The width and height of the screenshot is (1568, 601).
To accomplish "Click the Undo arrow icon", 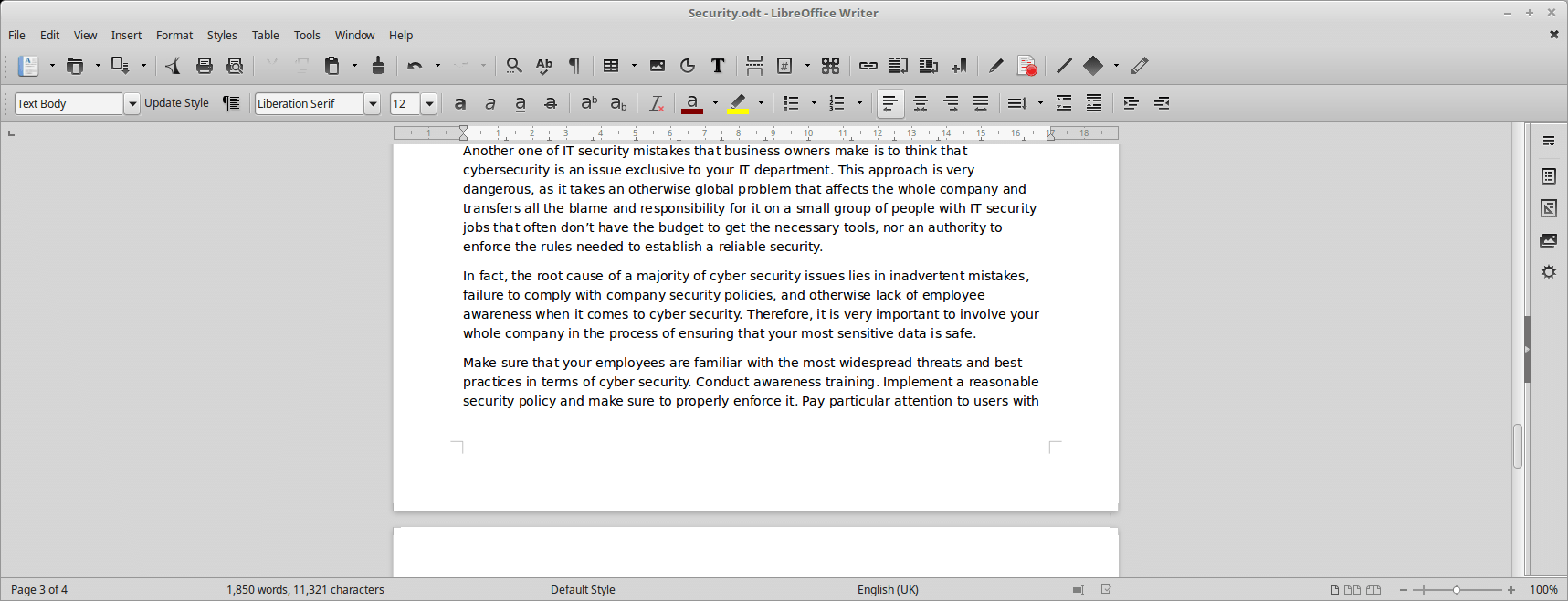I will pyautogui.click(x=415, y=66).
